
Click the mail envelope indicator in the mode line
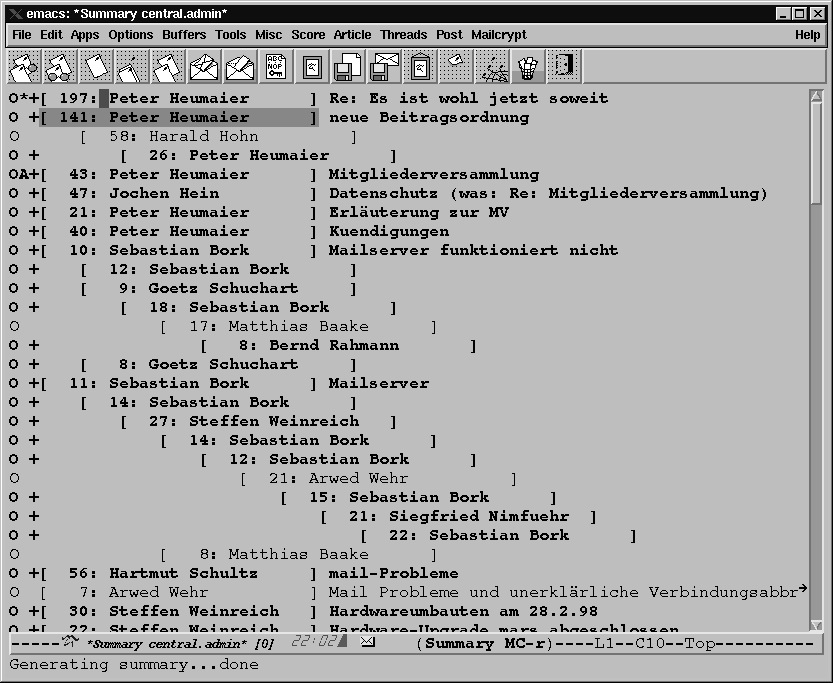pyautogui.click(x=368, y=643)
